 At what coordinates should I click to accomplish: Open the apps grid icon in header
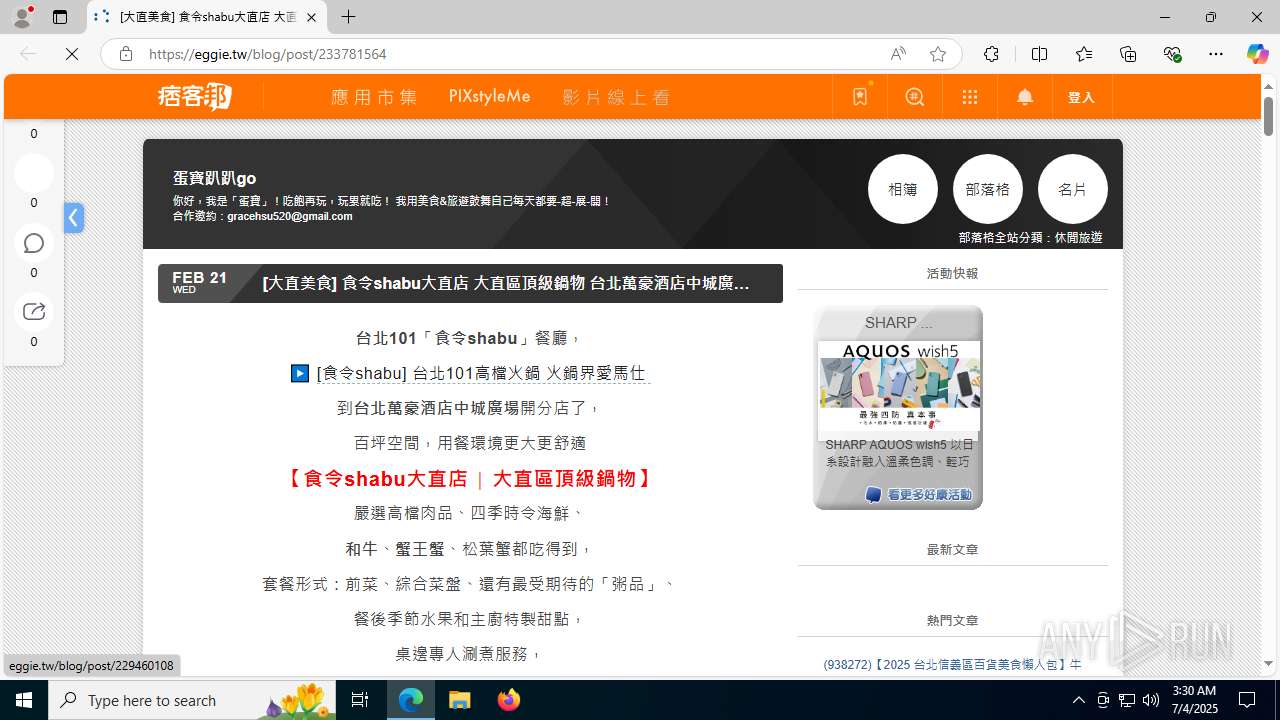[970, 97]
